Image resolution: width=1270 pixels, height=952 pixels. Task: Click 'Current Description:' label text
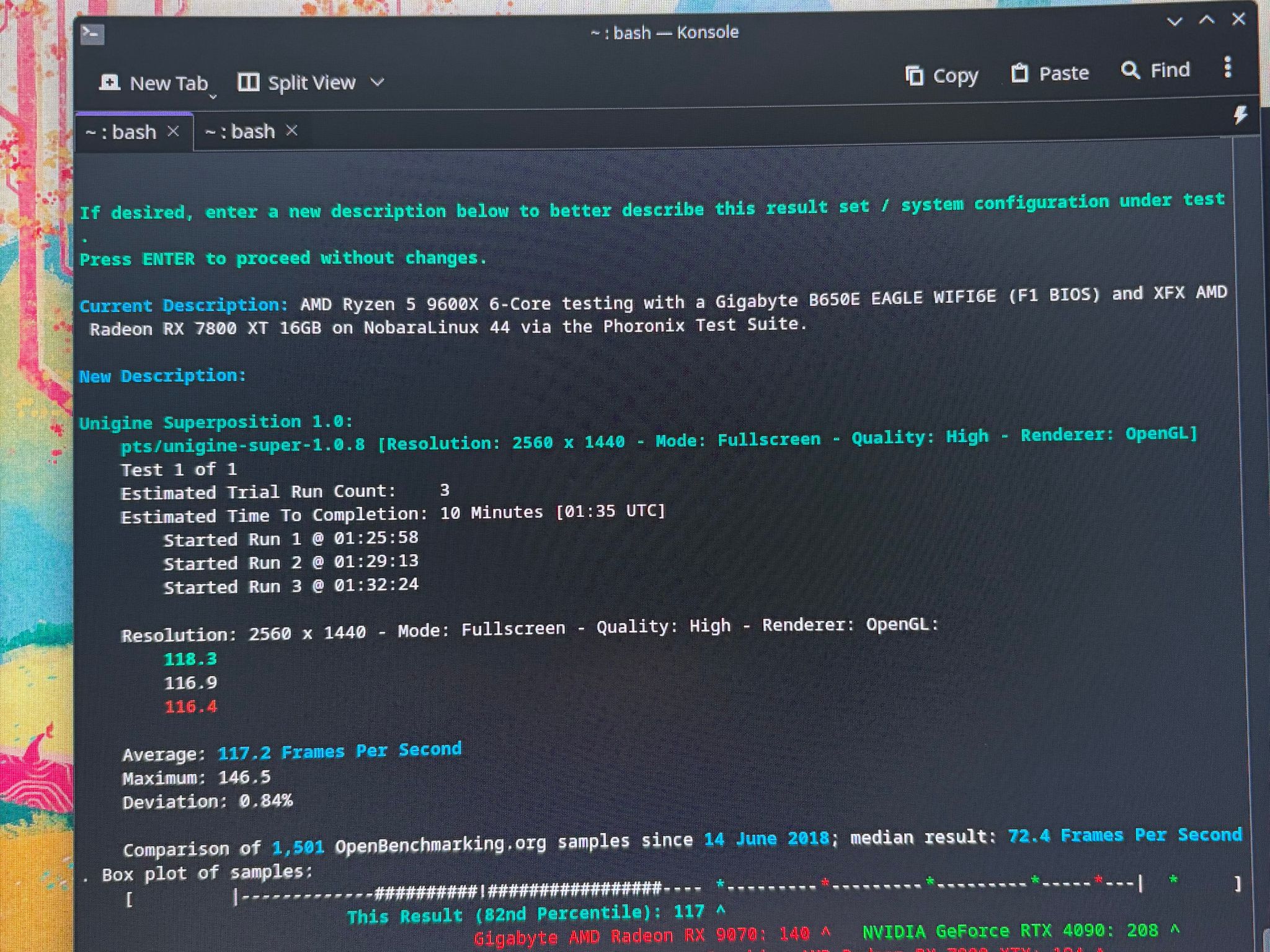click(x=184, y=305)
